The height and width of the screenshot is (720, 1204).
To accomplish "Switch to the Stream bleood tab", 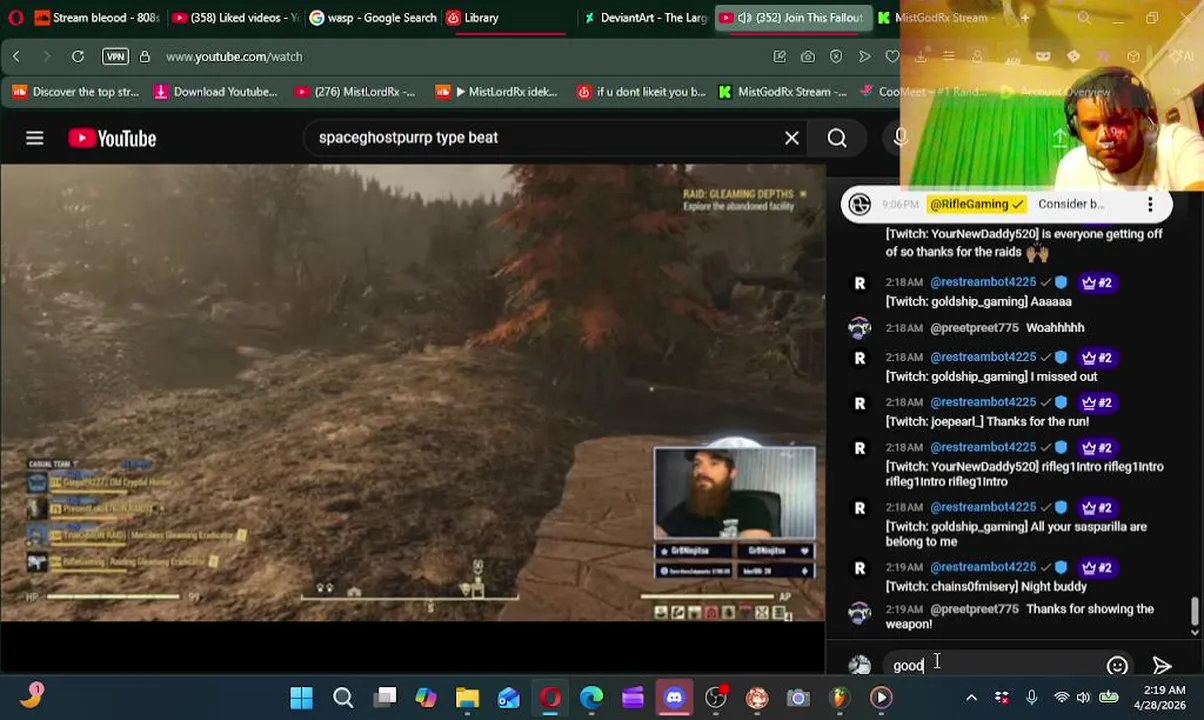I will point(96,18).
